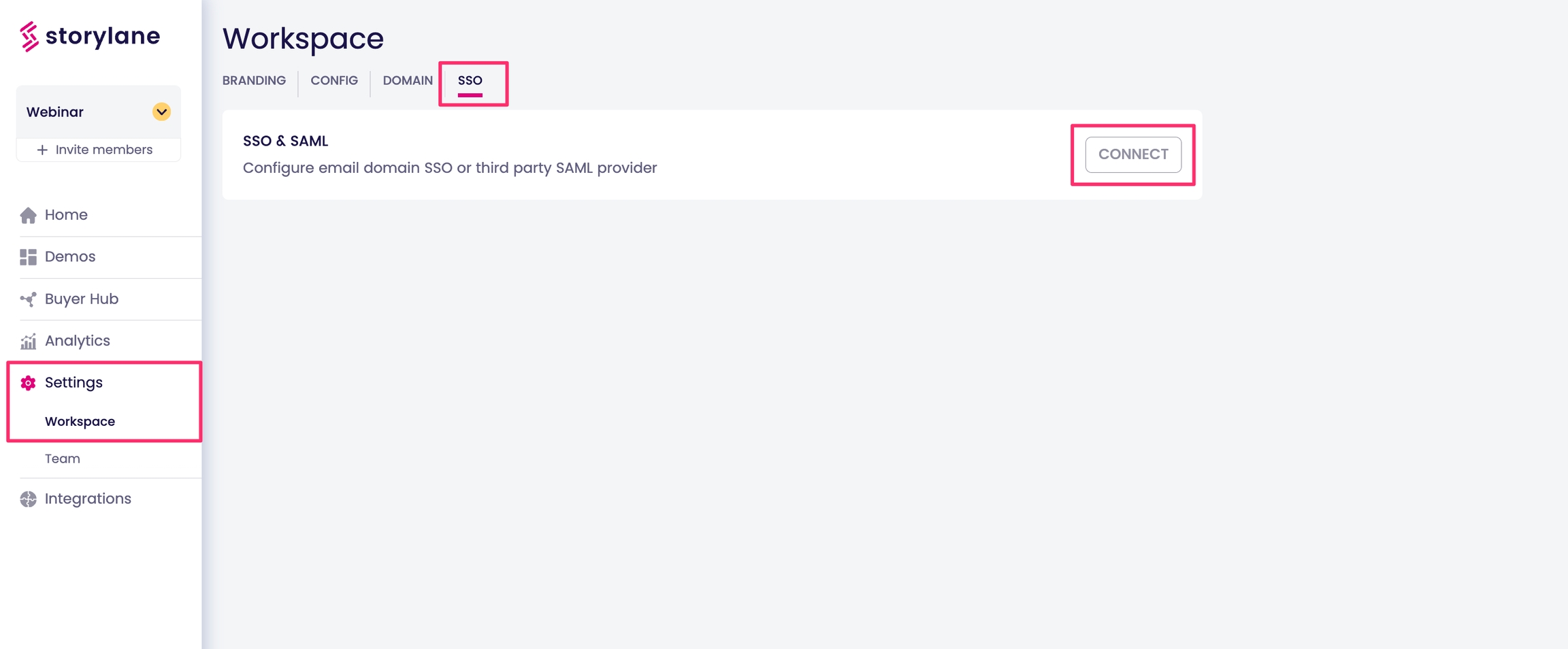Click the Analytics bar chart icon
This screenshot has height=649, width=1568.
click(x=28, y=342)
